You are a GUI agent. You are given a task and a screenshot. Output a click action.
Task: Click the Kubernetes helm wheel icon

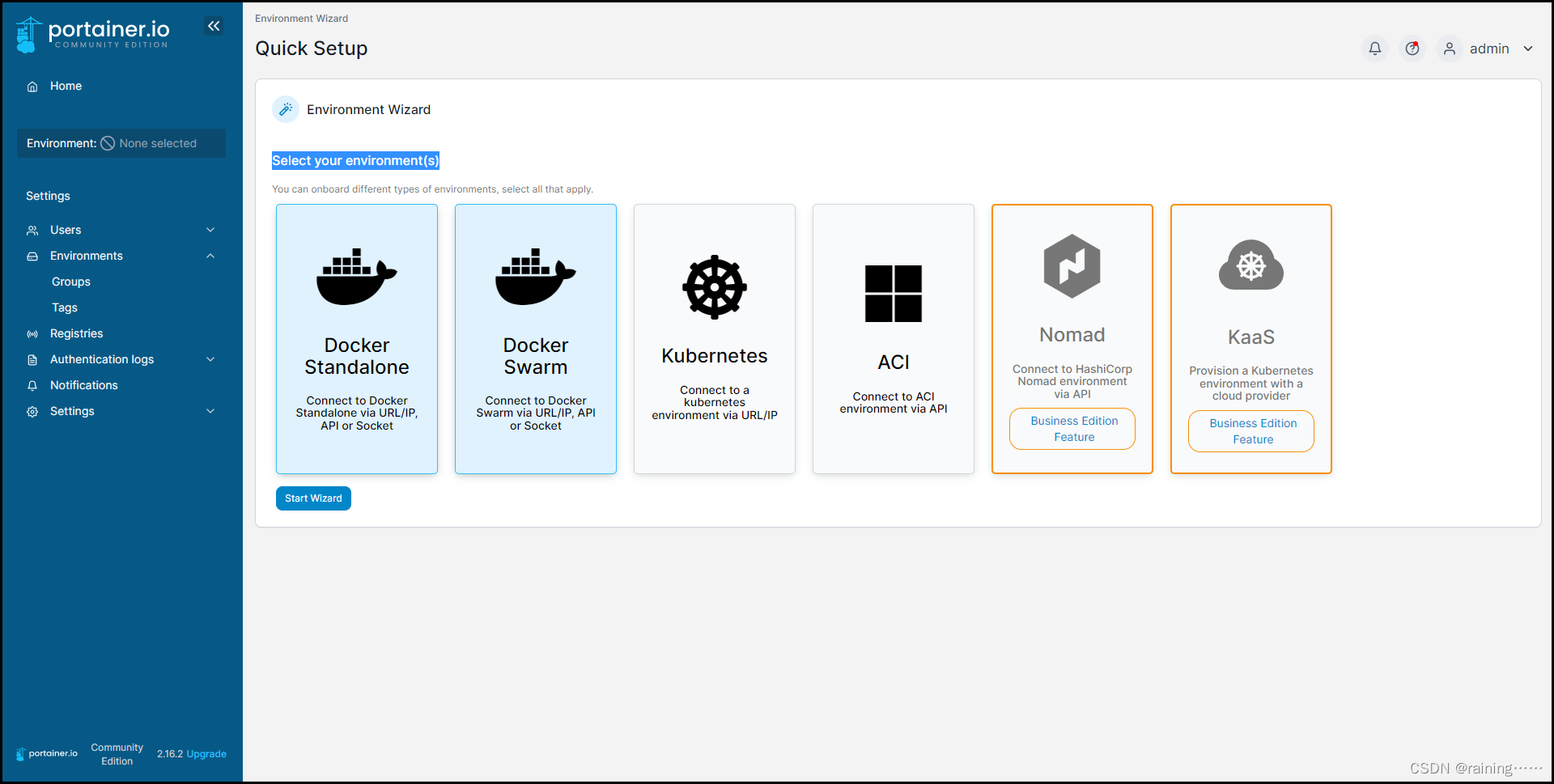715,286
